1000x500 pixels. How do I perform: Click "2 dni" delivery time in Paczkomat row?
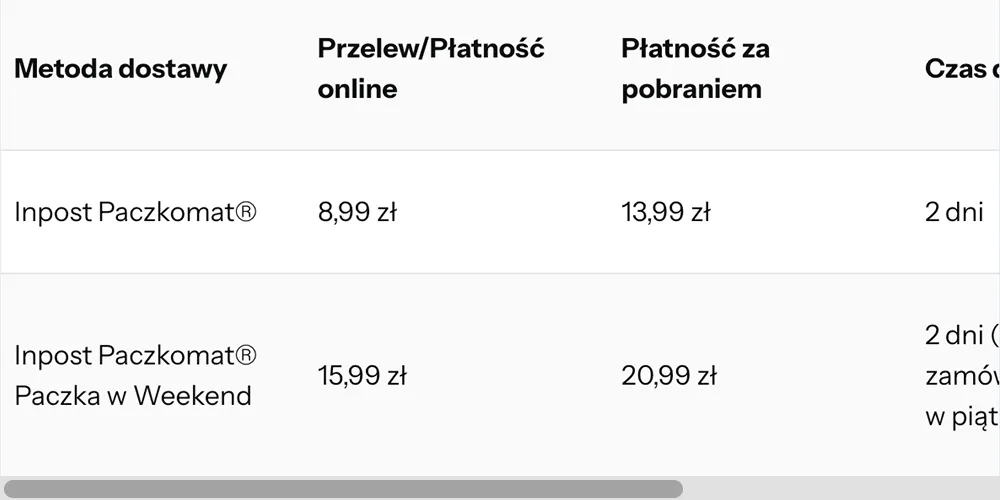954,212
